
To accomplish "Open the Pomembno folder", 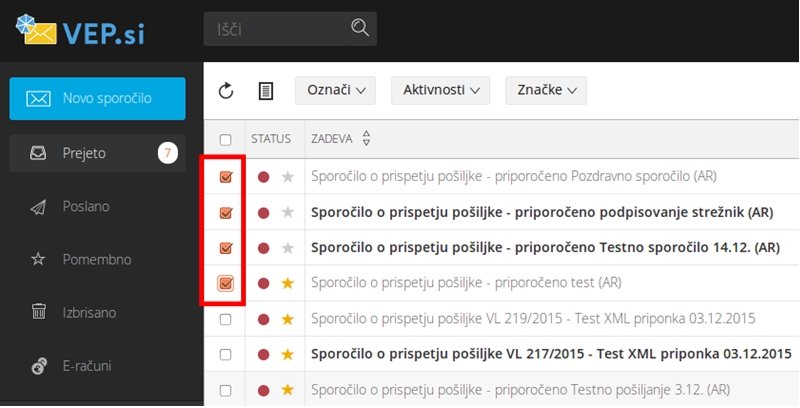I will point(97,260).
